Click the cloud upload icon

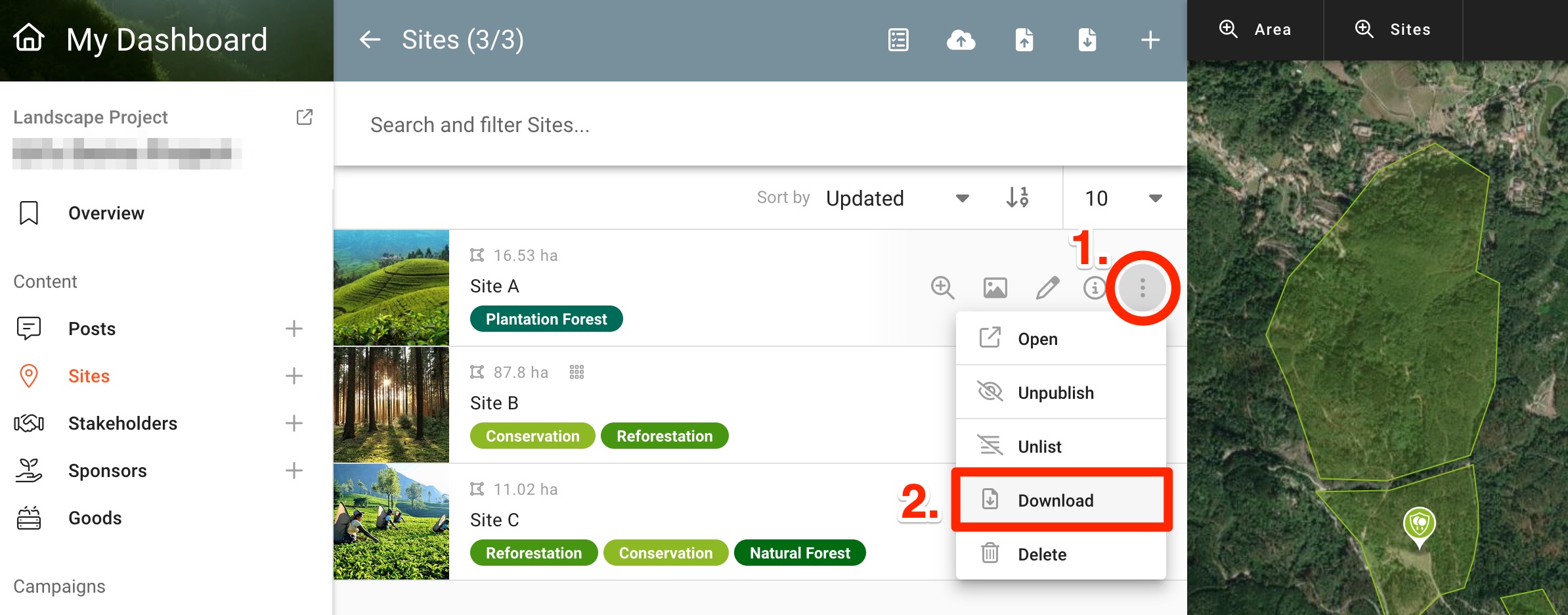[x=961, y=39]
